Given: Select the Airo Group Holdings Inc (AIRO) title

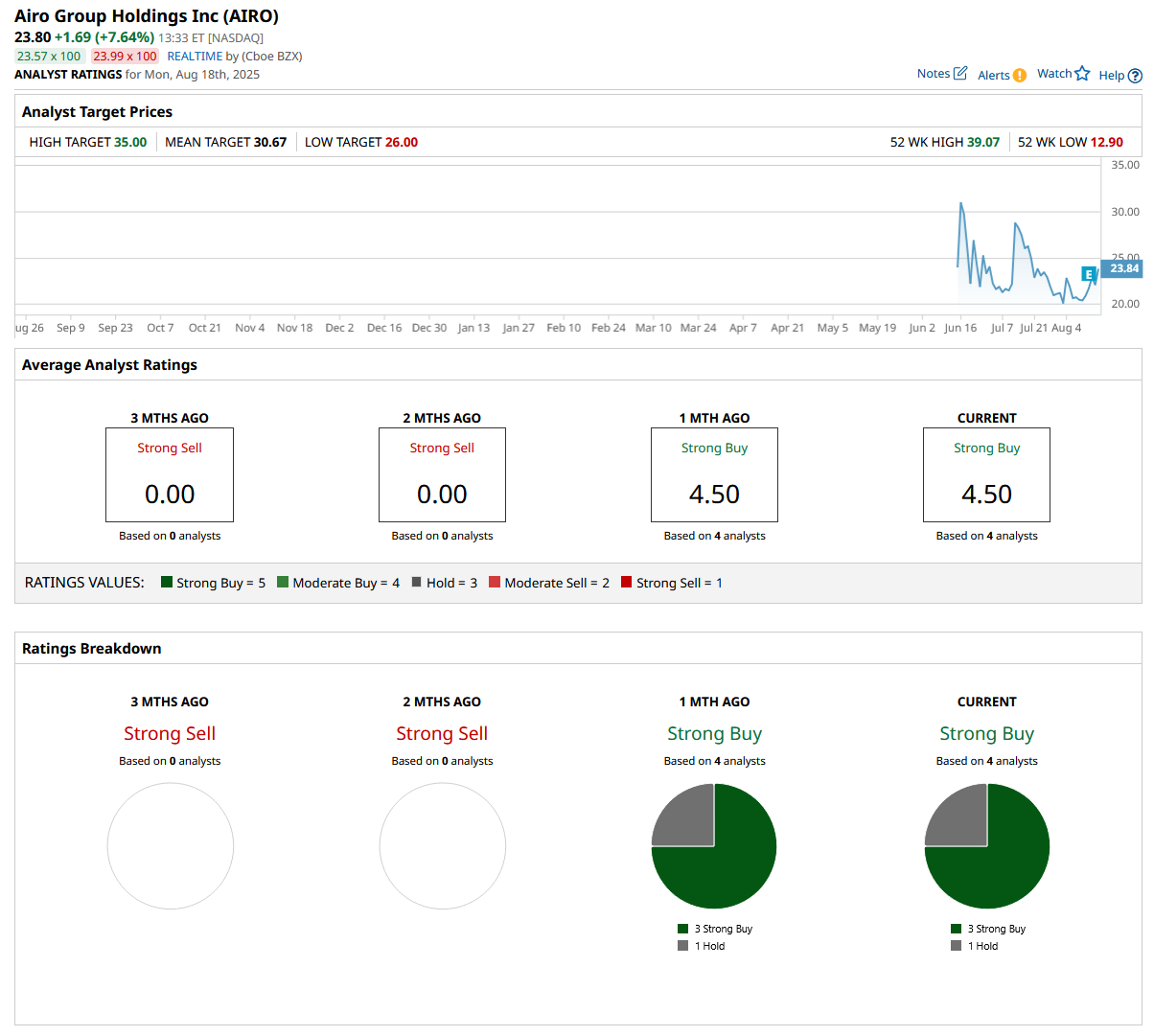Looking at the screenshot, I should point(147,16).
